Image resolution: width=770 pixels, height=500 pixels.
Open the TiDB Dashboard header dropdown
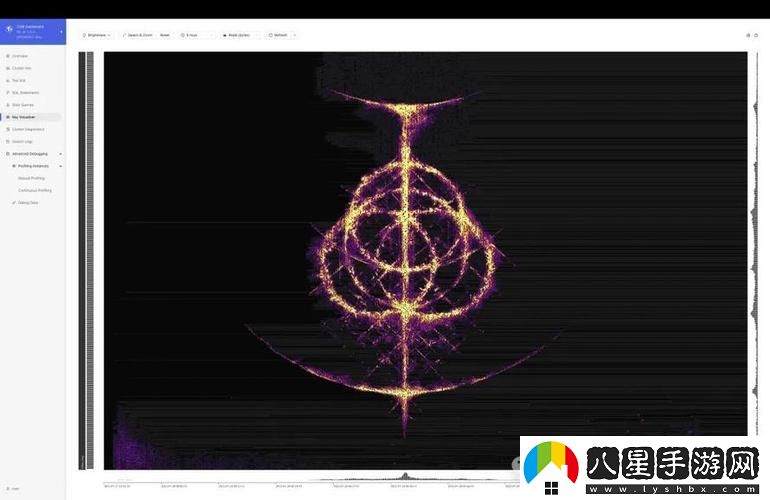pyautogui.click(x=61, y=32)
